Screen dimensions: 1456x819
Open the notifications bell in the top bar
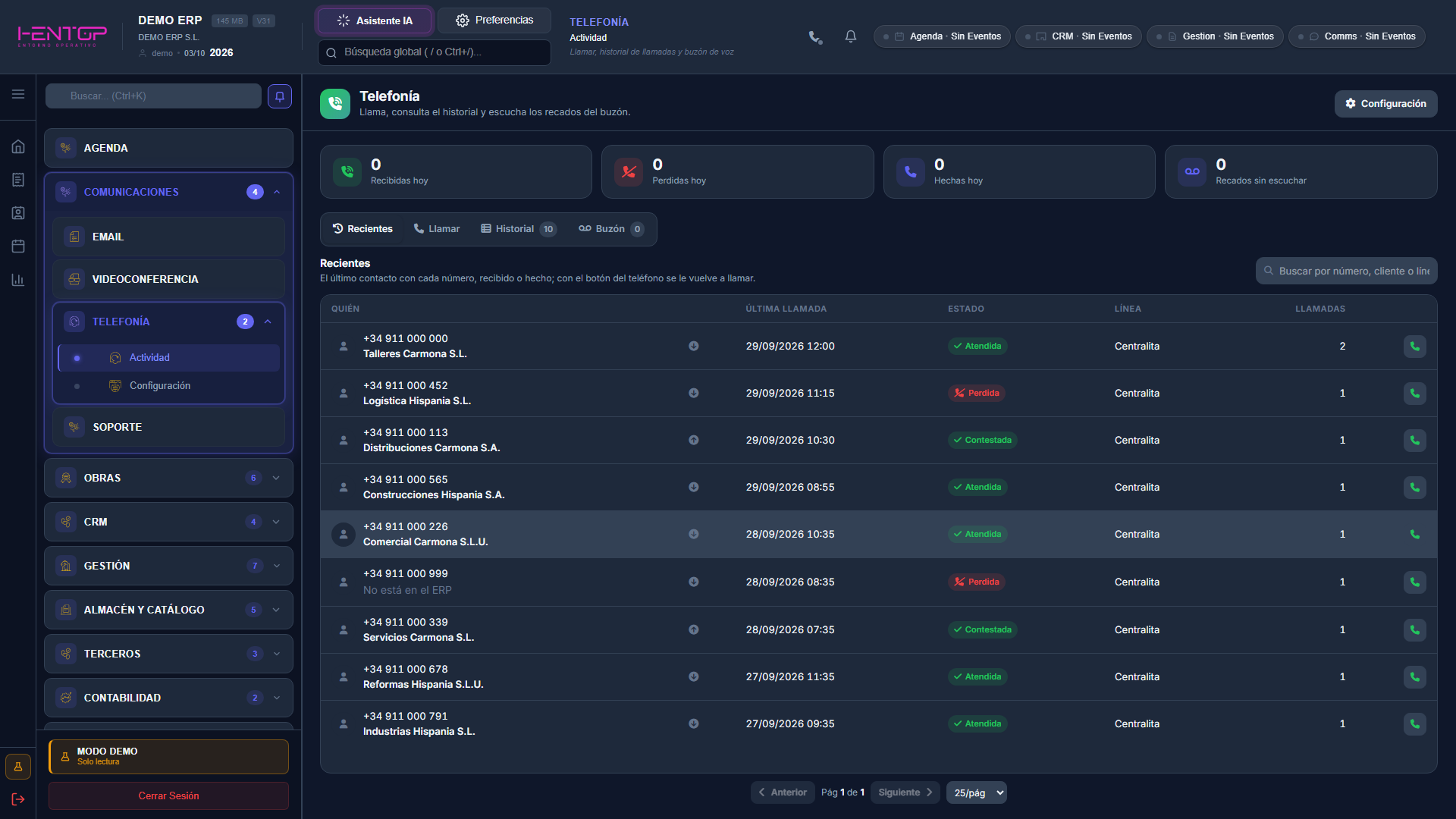tap(851, 36)
